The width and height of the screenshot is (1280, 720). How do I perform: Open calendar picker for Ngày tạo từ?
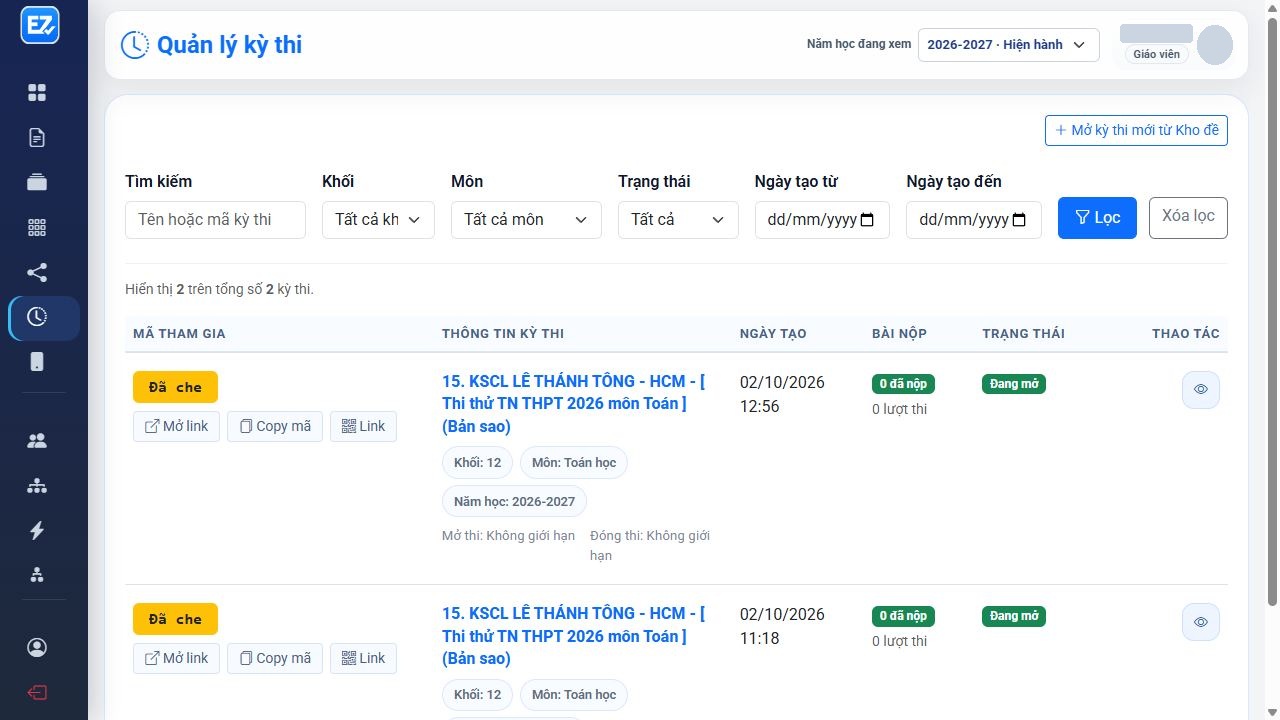pos(867,220)
